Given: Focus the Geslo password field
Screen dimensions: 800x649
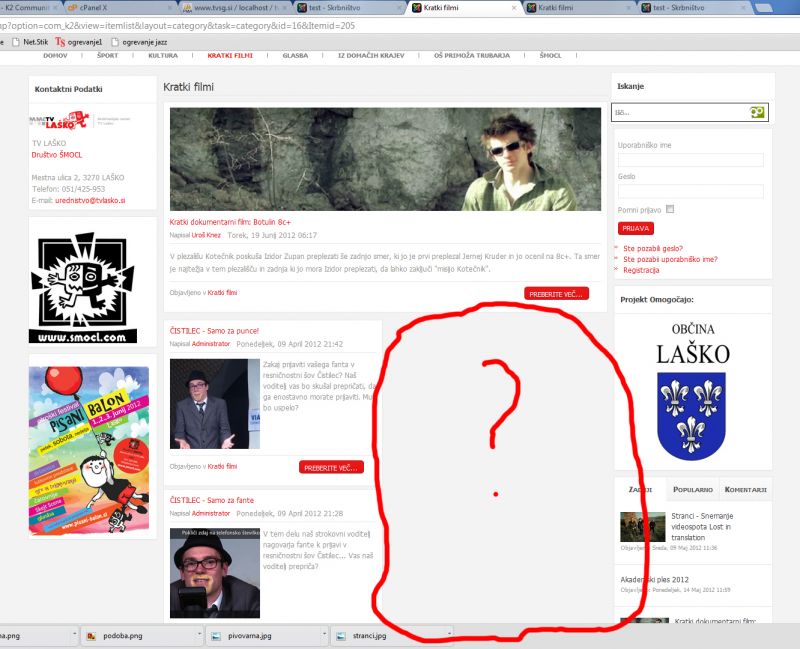Looking at the screenshot, I should pyautogui.click(x=690, y=191).
